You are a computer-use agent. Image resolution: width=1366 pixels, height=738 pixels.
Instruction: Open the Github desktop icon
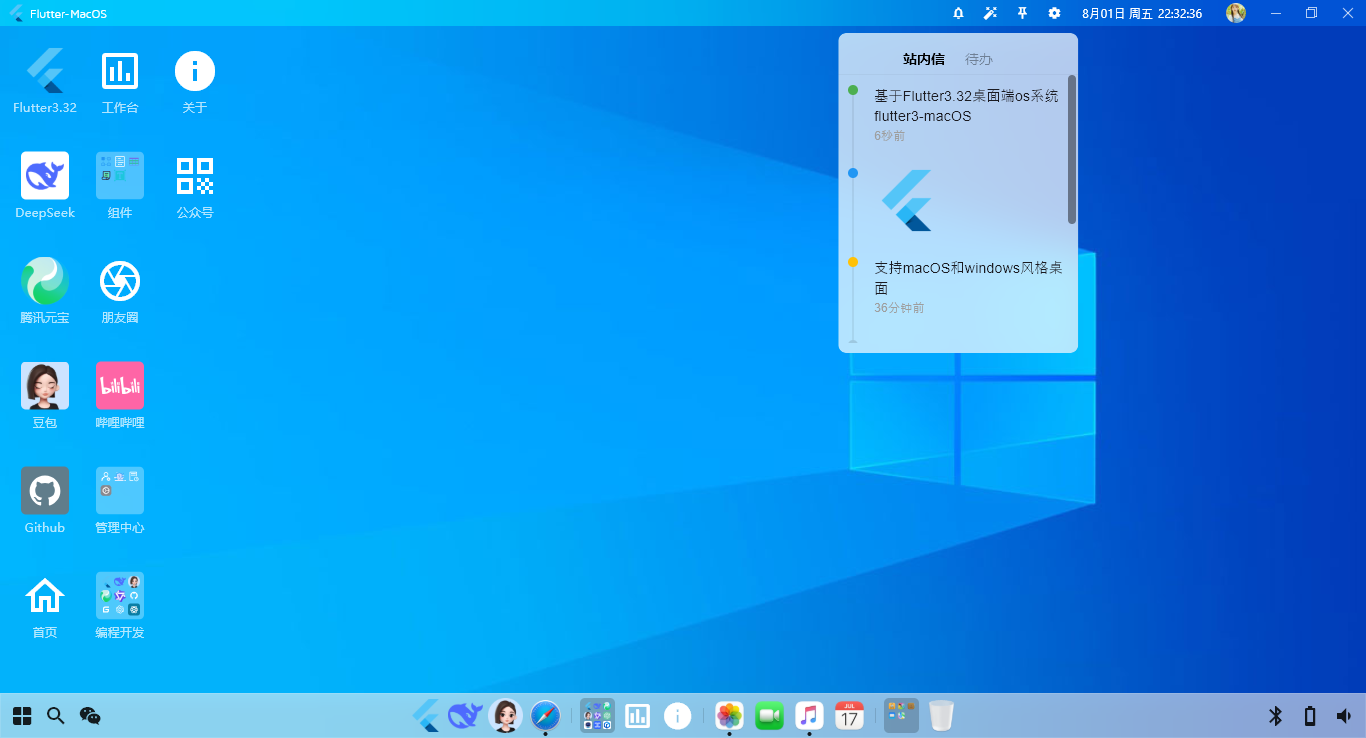(x=45, y=491)
